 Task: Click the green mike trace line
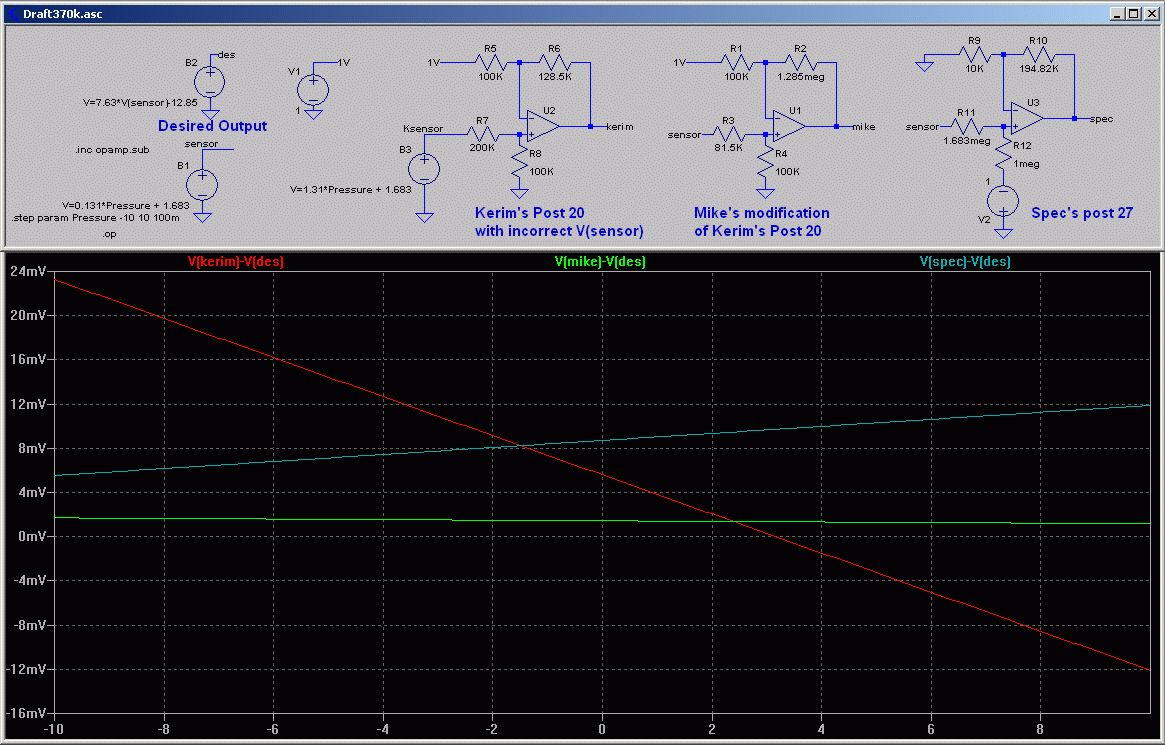[602, 521]
